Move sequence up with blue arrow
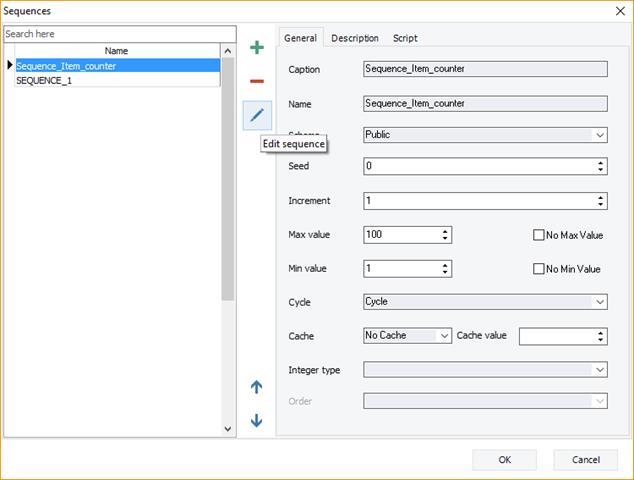 pos(256,387)
